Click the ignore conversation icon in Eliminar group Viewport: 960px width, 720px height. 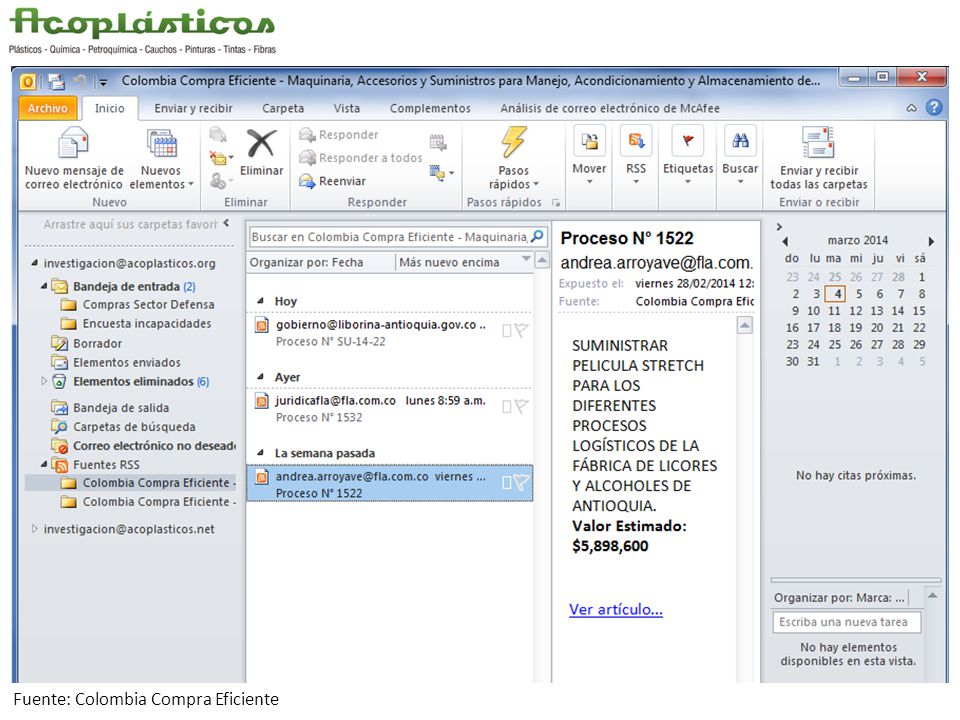pos(217,134)
